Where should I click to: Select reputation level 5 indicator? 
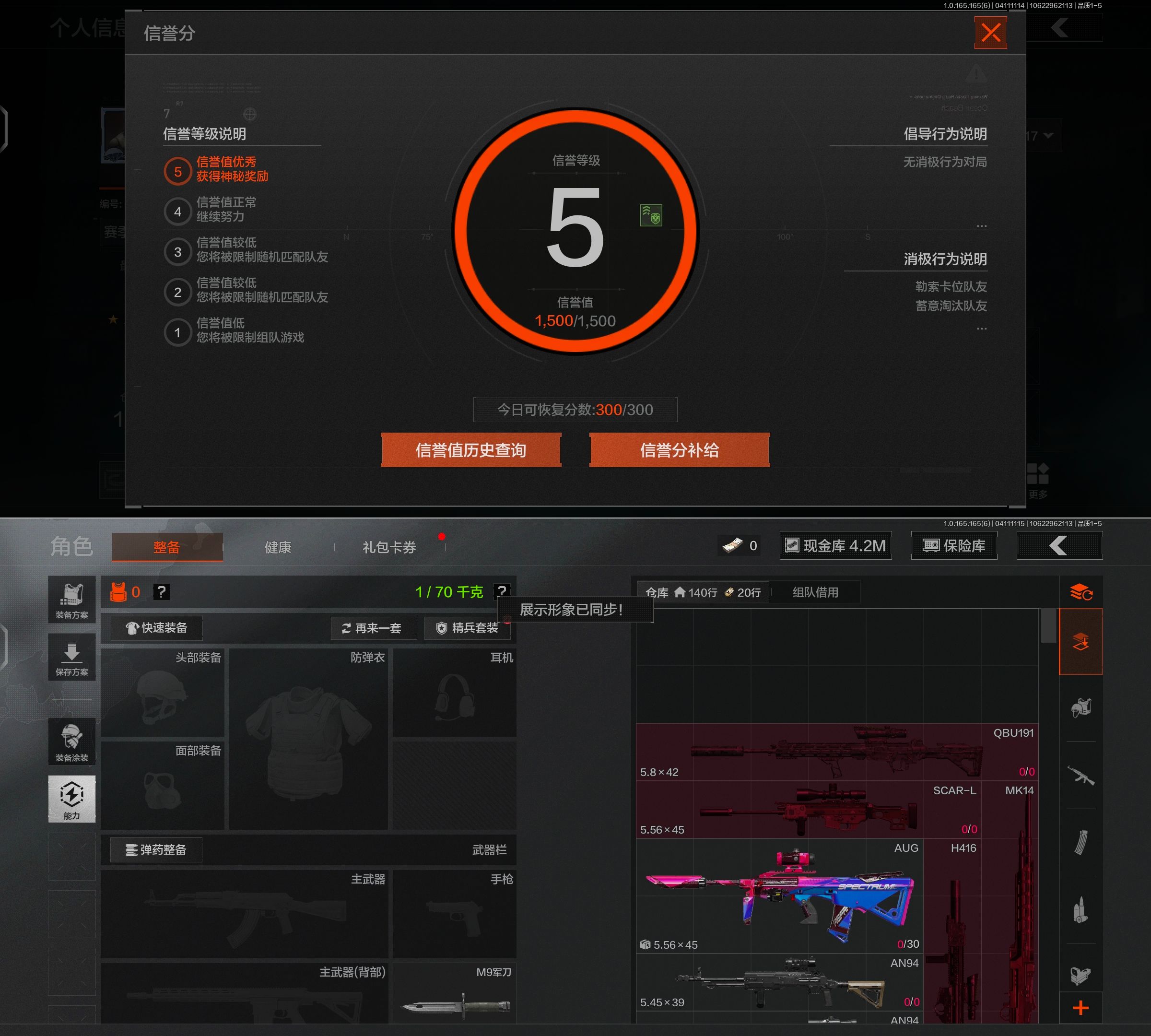[x=177, y=171]
